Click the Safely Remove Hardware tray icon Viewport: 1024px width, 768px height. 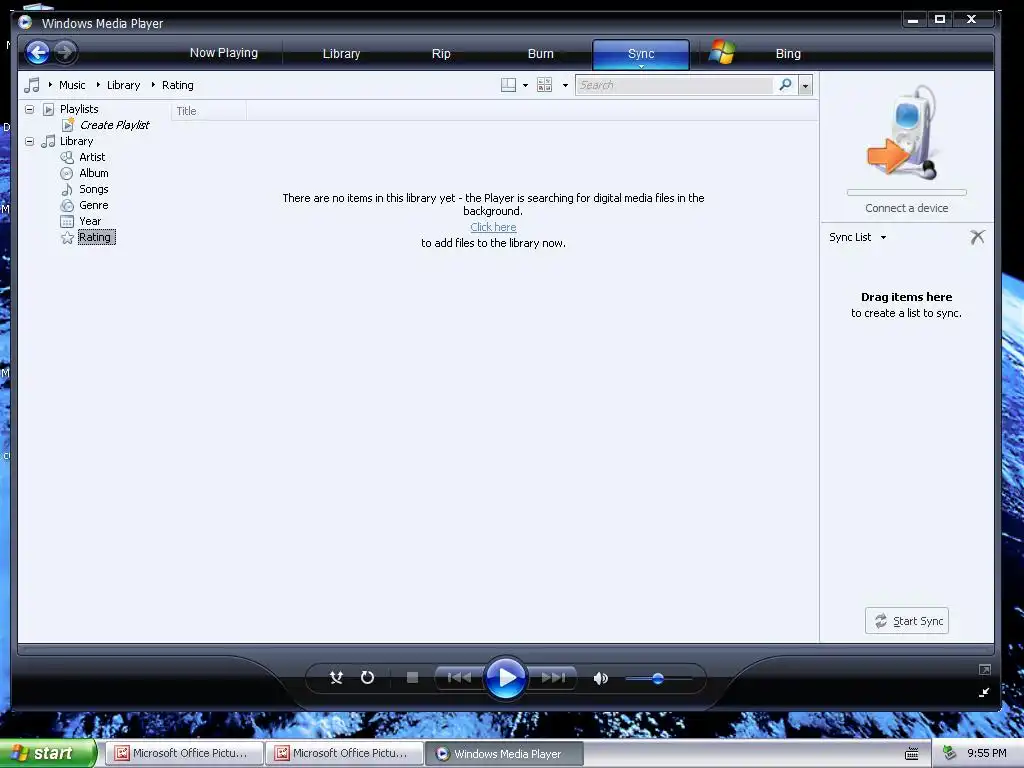coord(950,754)
